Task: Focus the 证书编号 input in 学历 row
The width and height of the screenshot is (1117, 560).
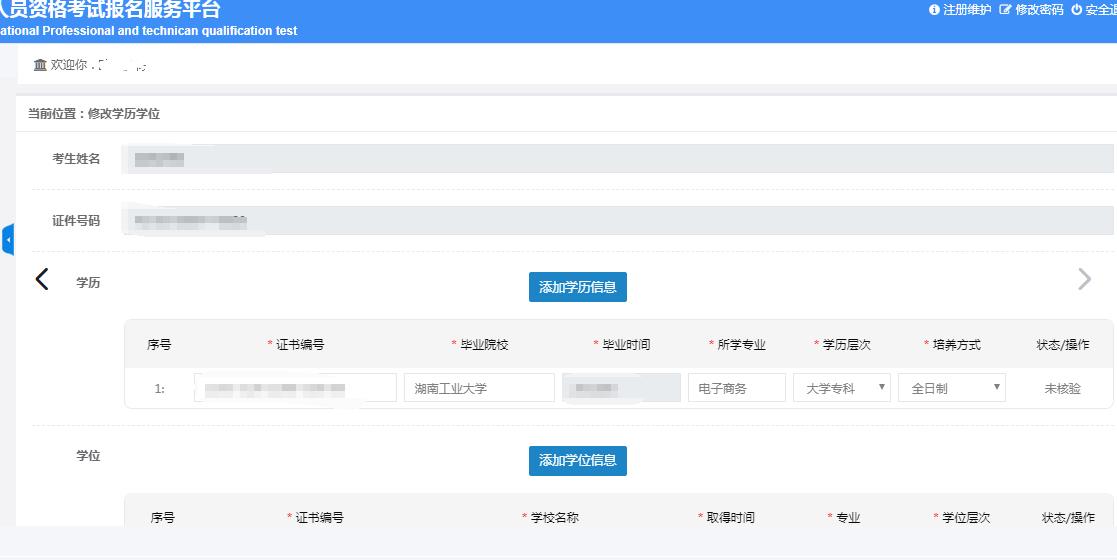Action: click(295, 388)
